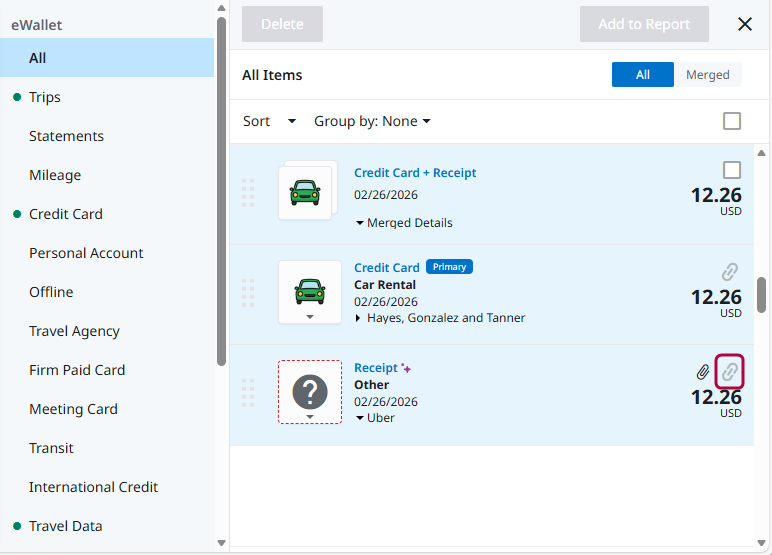Click the drag handle on Car Rental row

tap(248, 292)
